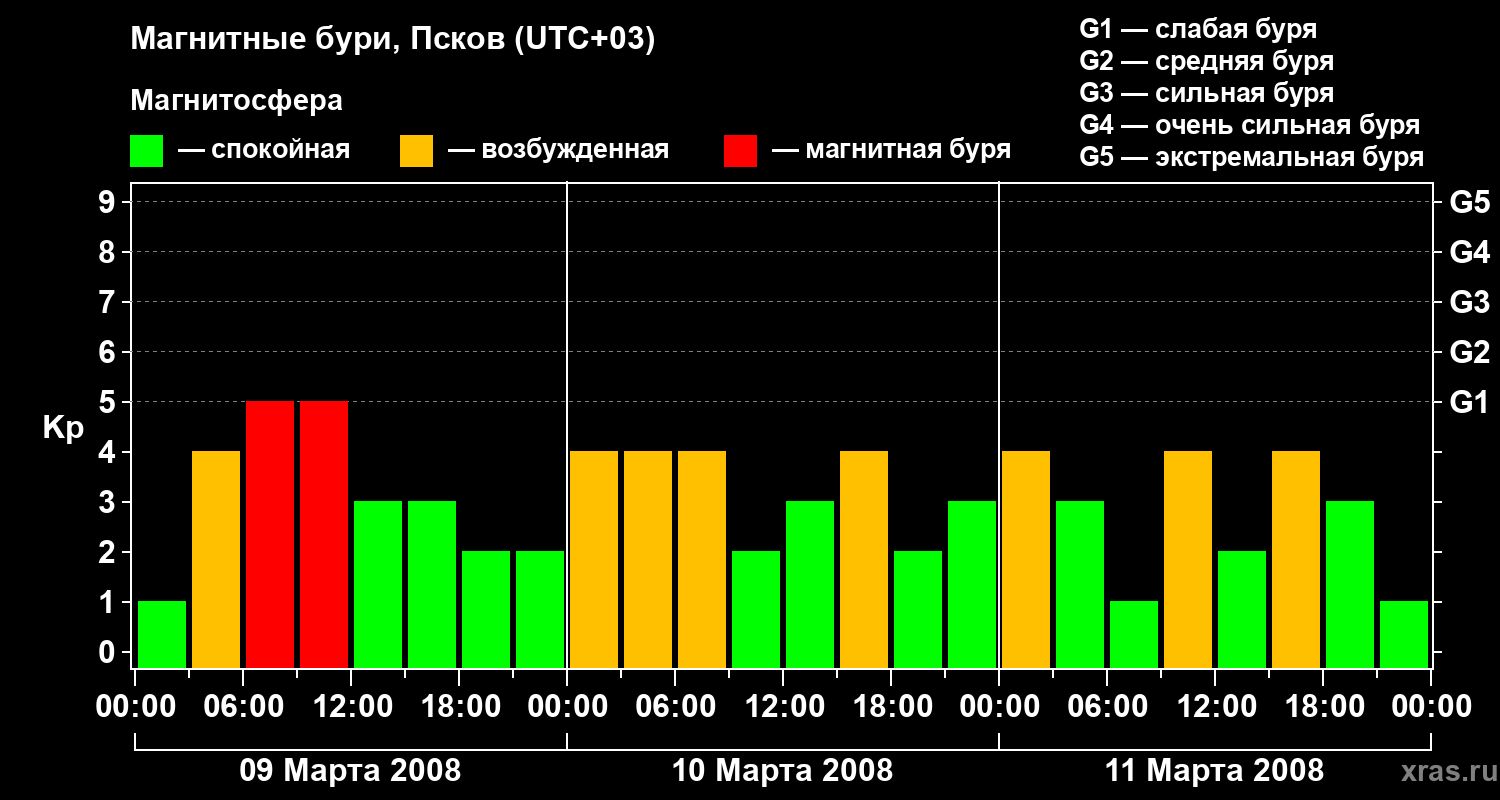The image size is (1500, 800).
Task: Click the second red Kp 5 bar
Action: [324, 534]
